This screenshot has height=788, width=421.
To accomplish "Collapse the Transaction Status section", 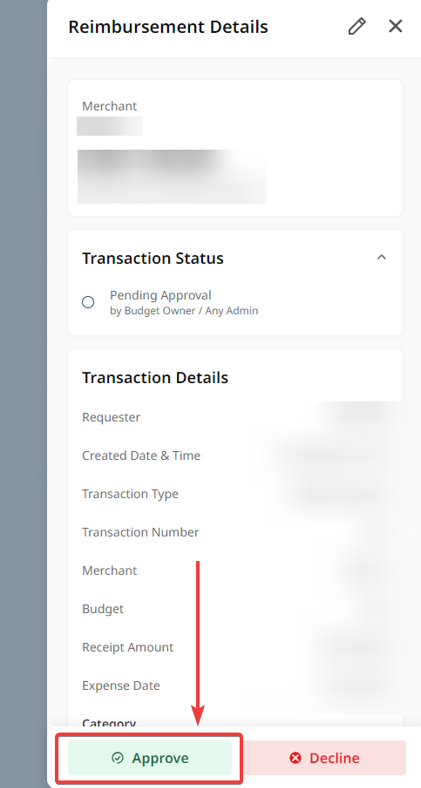I will (382, 257).
